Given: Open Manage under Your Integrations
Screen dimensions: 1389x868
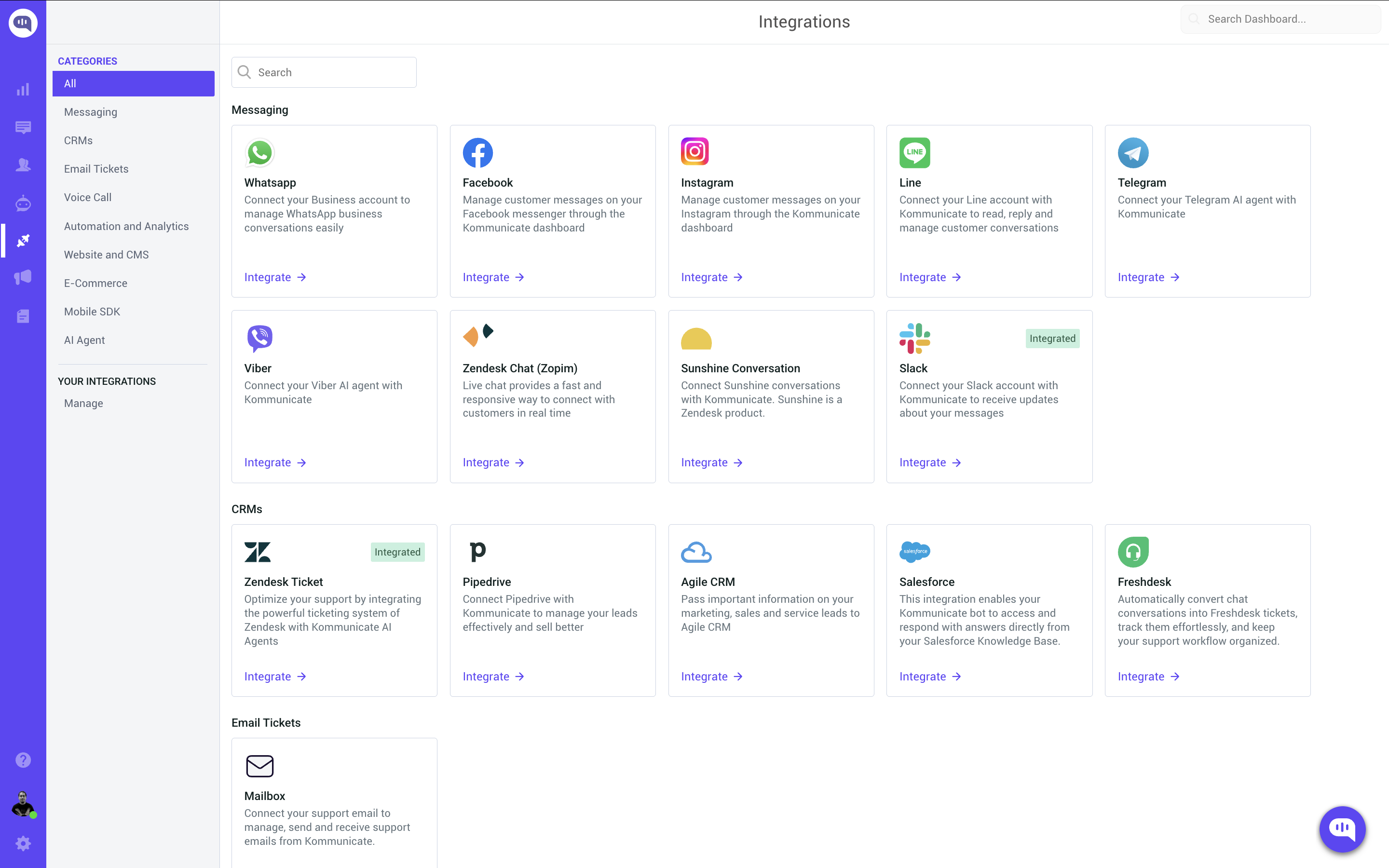Looking at the screenshot, I should pos(84,404).
